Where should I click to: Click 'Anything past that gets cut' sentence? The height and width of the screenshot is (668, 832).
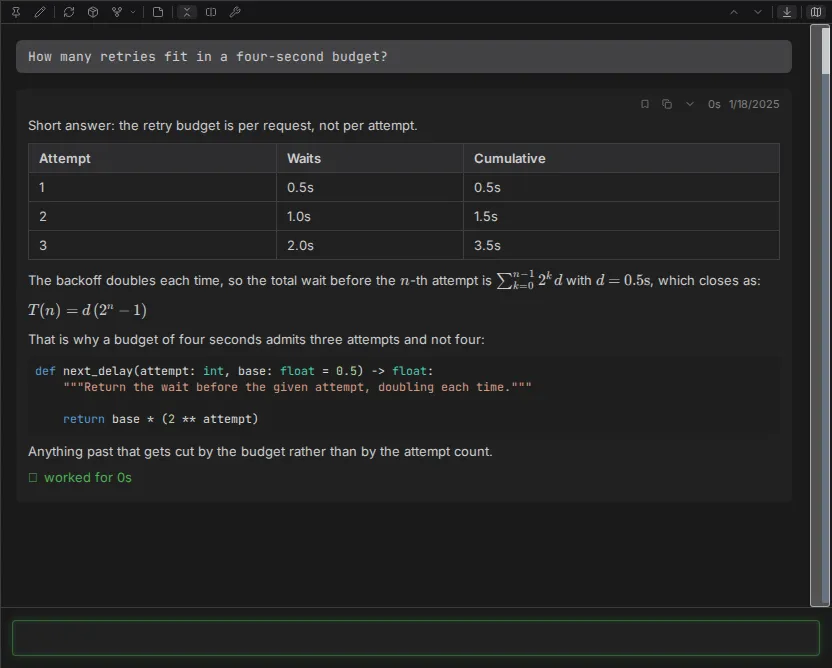[260, 452]
